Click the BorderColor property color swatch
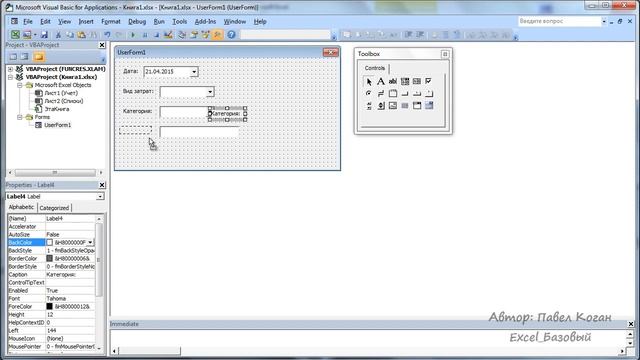The height and width of the screenshot is (360, 640). [49, 258]
